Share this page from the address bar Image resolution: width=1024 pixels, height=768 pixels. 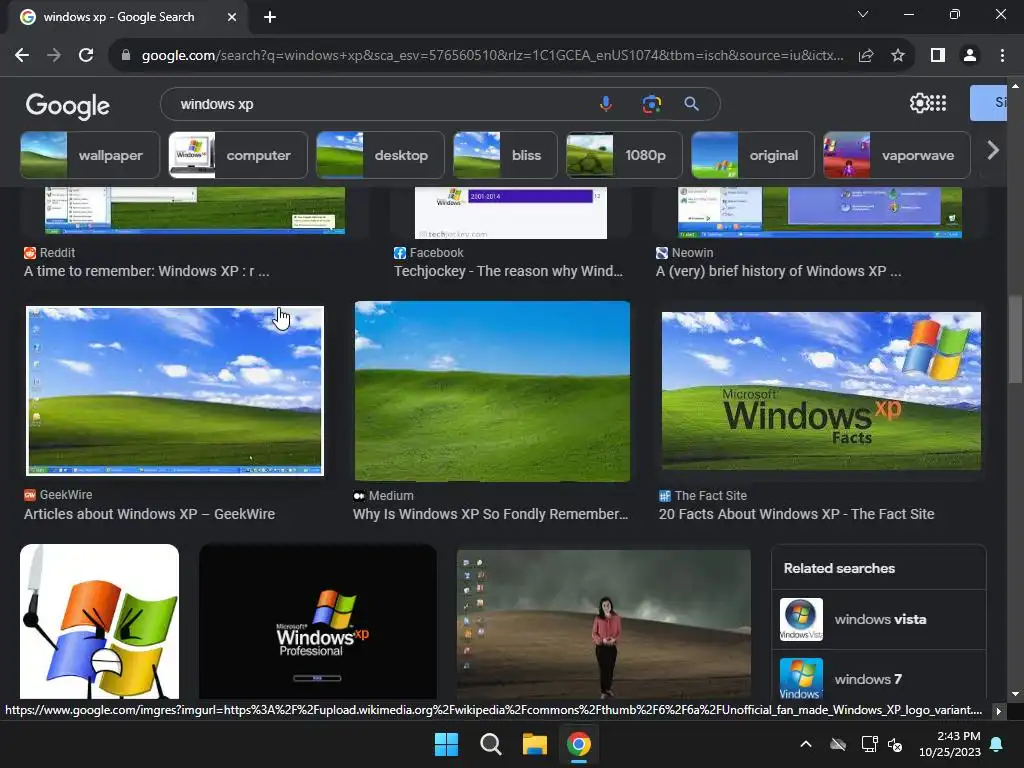point(866,56)
